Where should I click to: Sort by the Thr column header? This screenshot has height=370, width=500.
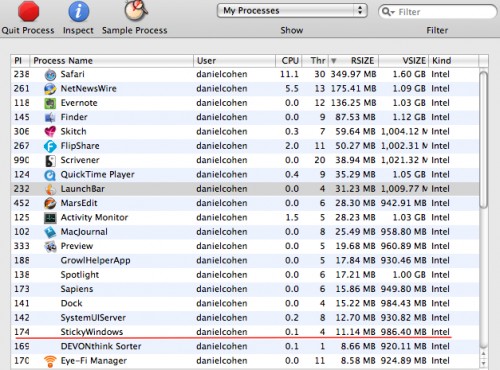pyautogui.click(x=315, y=61)
